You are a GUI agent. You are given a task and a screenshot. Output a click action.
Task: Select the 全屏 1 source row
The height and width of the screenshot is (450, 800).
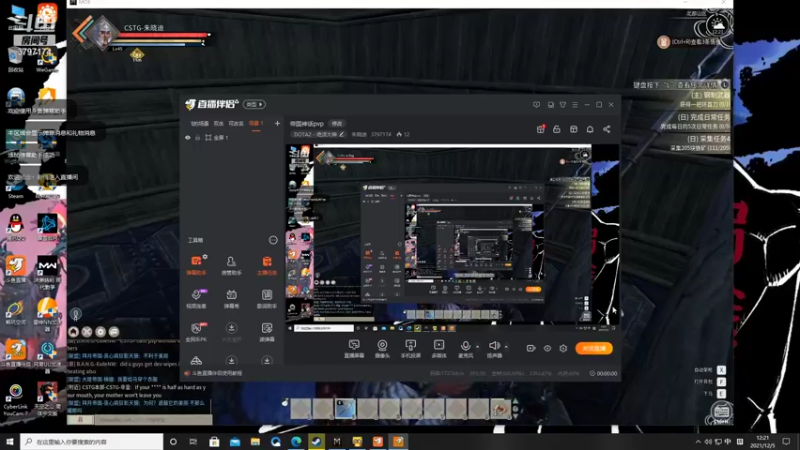coord(232,138)
